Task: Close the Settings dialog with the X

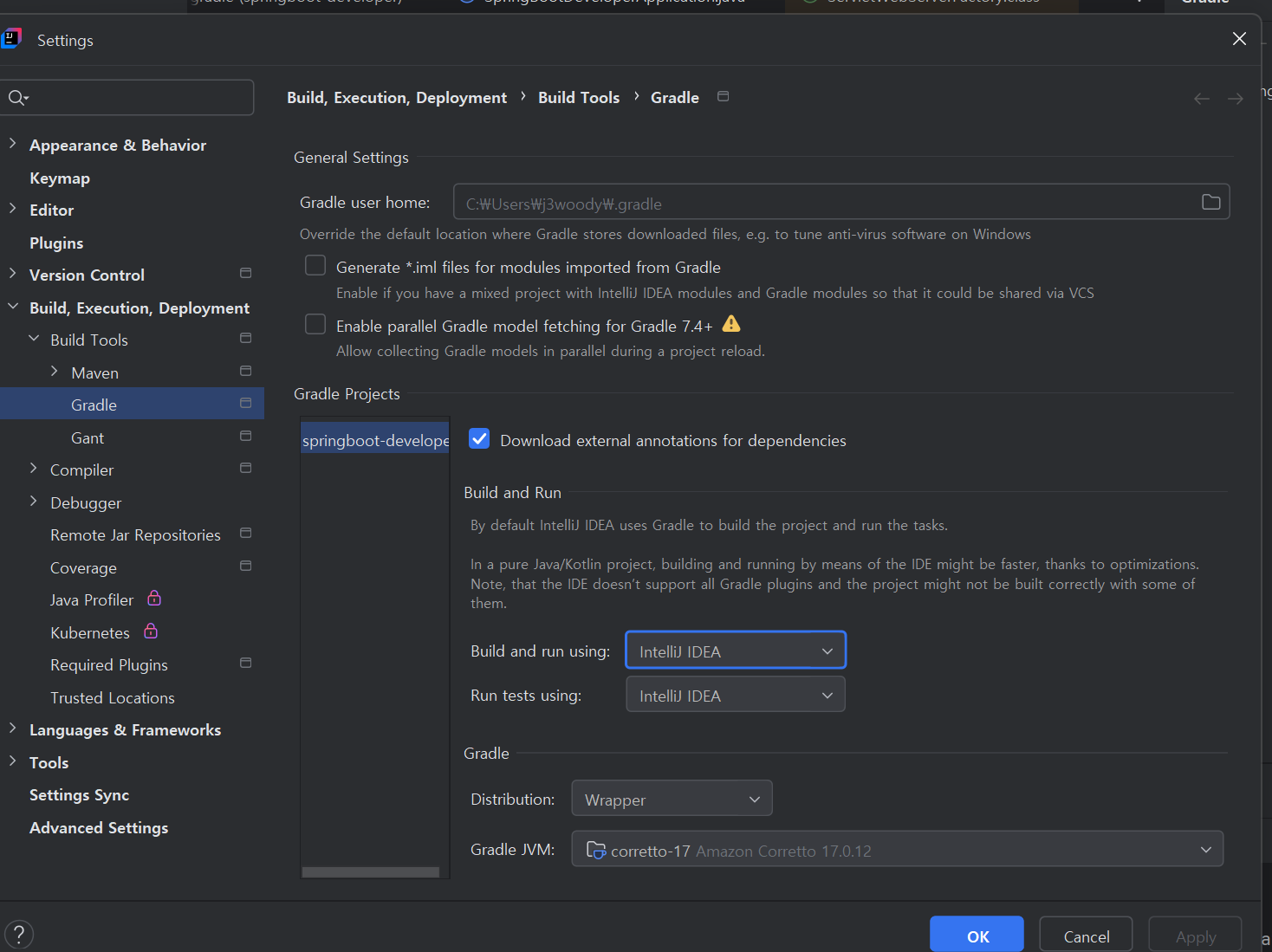Action: [x=1240, y=38]
